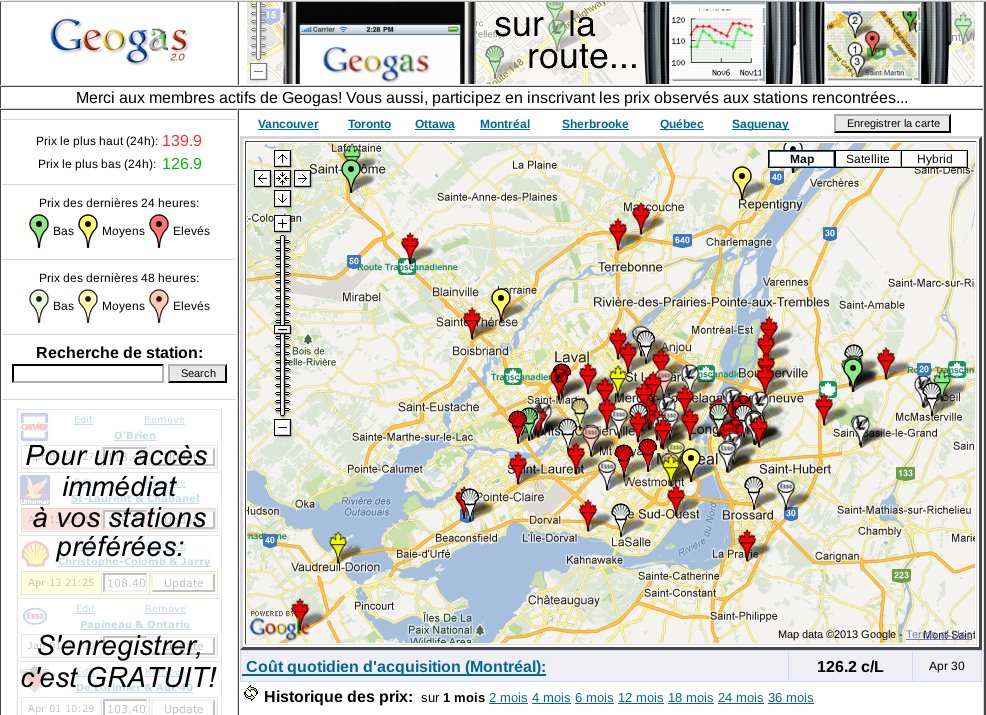This screenshot has height=715, width=986.
Task: Select the yellow marker above Repentigny
Action: click(742, 182)
